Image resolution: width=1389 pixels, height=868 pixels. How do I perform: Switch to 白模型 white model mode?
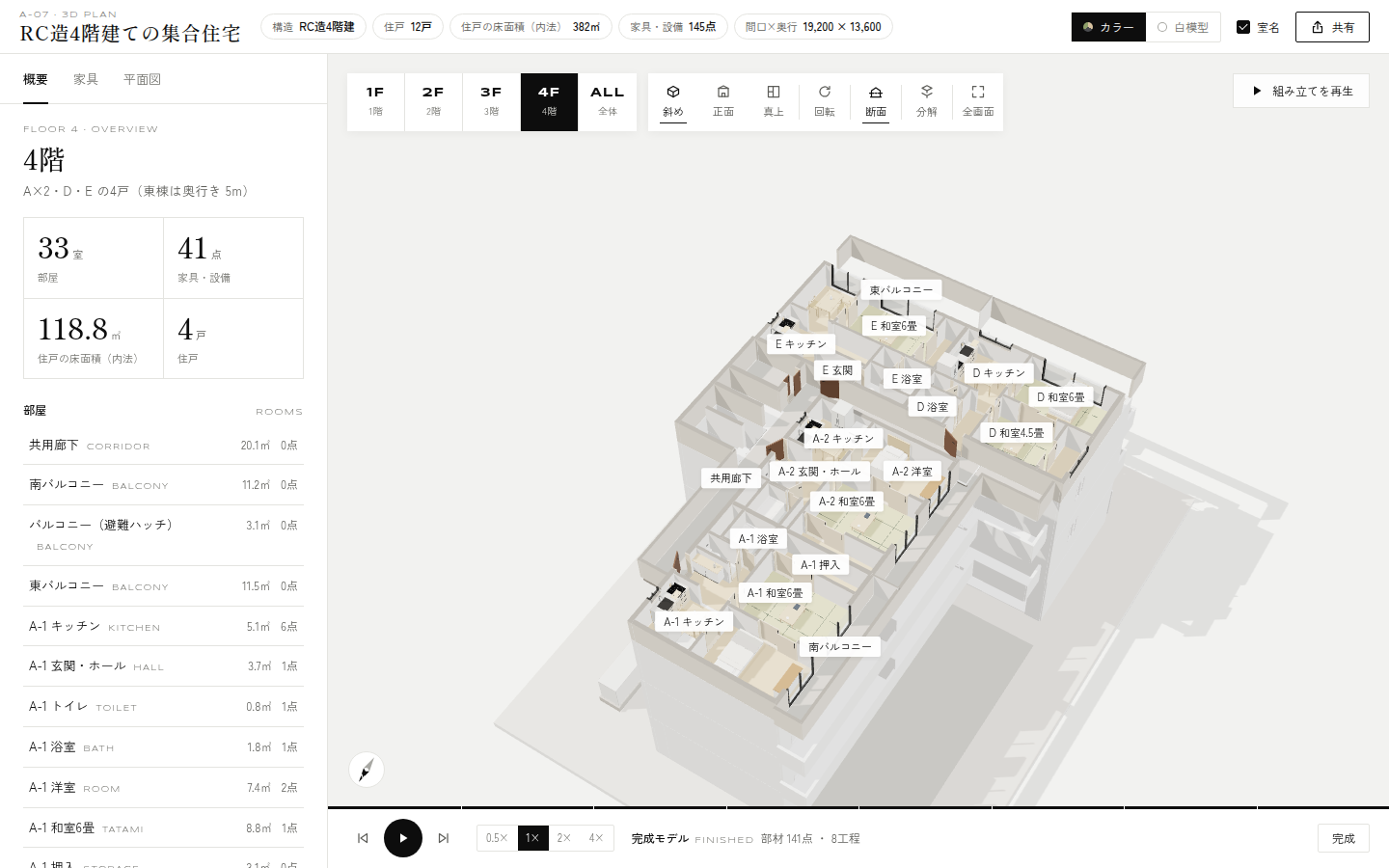coord(1184,27)
